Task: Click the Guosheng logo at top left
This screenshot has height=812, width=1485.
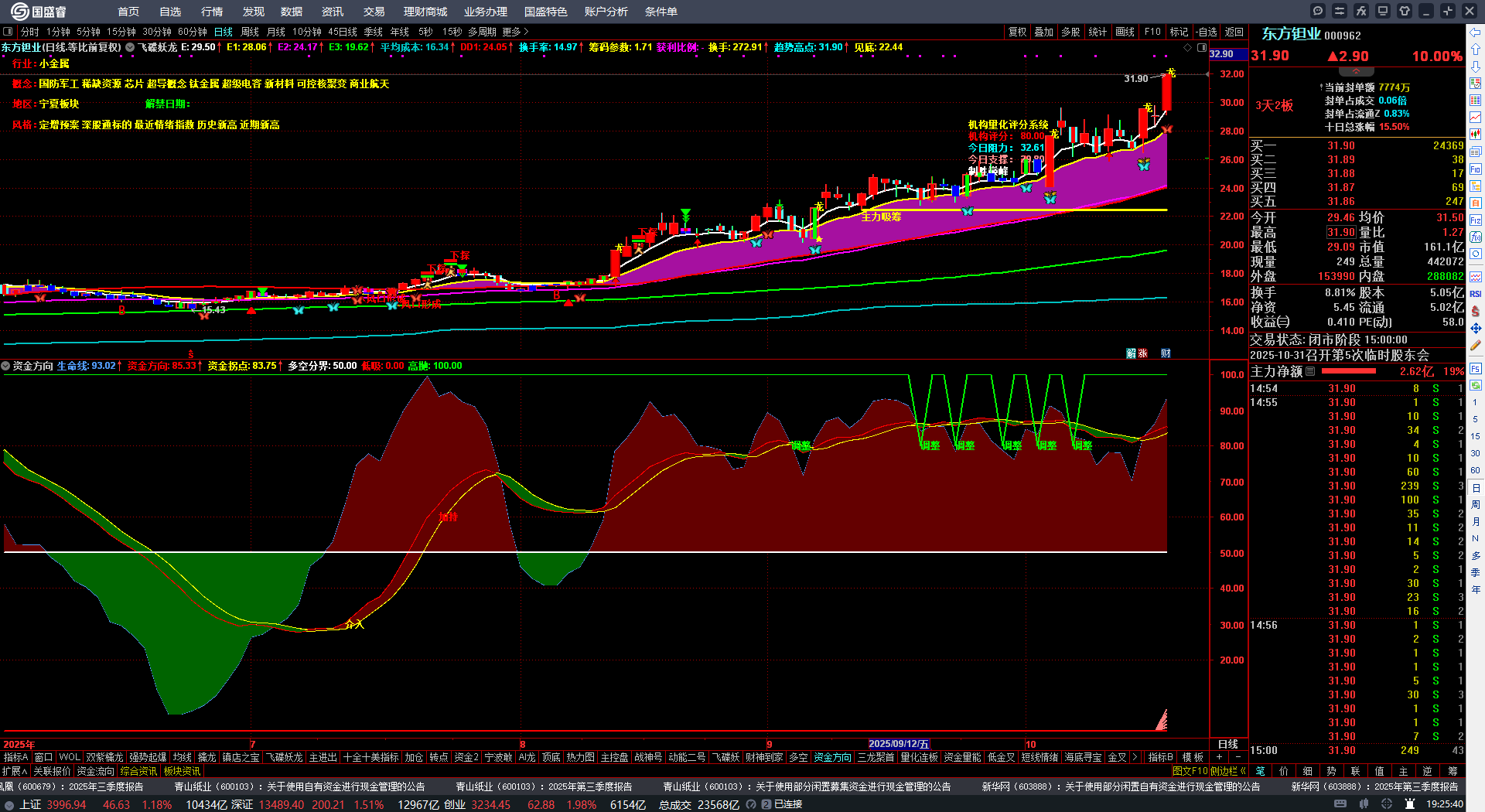Action: [x=39, y=12]
